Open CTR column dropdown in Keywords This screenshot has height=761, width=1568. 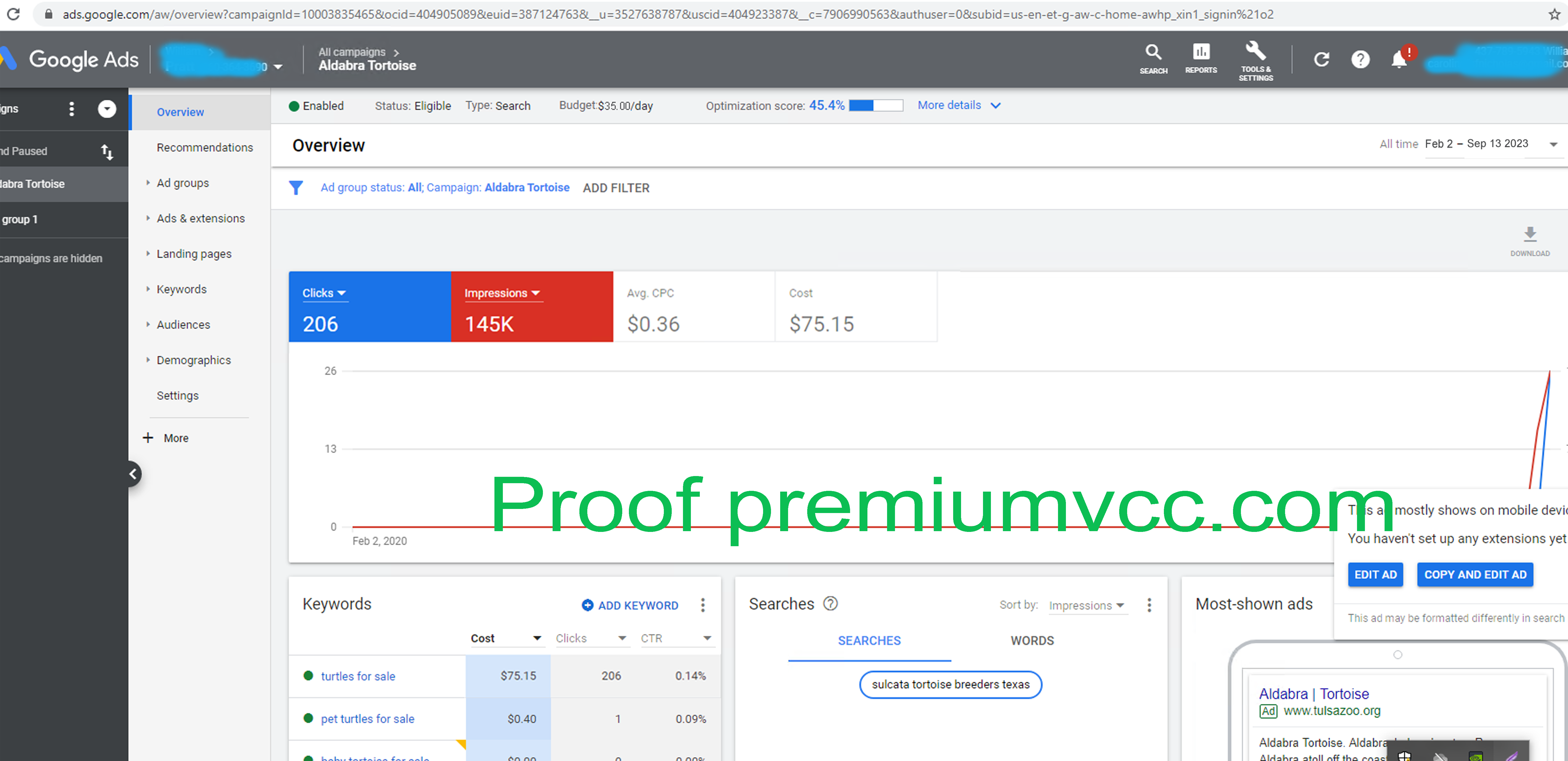coord(707,638)
